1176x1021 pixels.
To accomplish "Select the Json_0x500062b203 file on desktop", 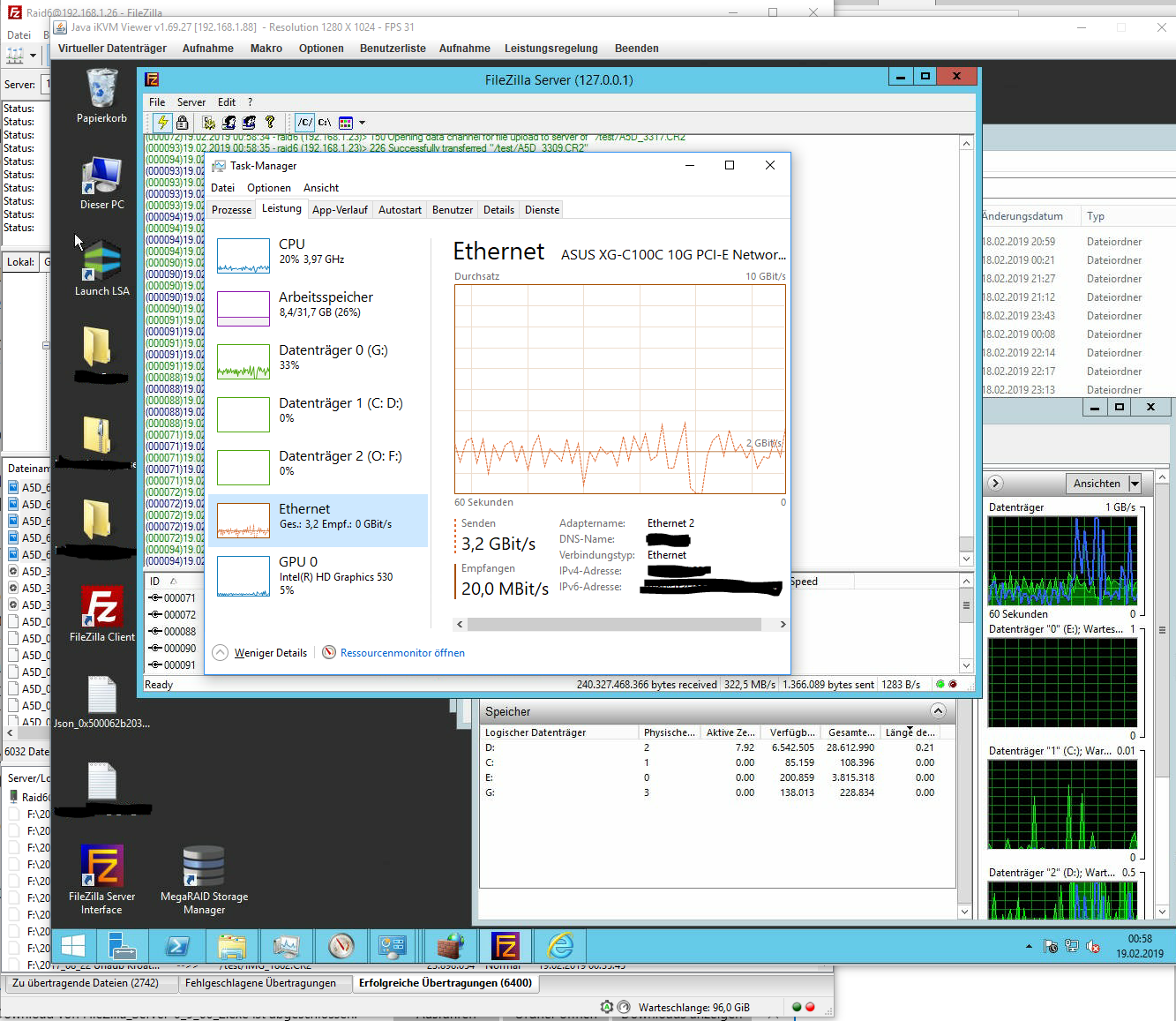I will 101,702.
